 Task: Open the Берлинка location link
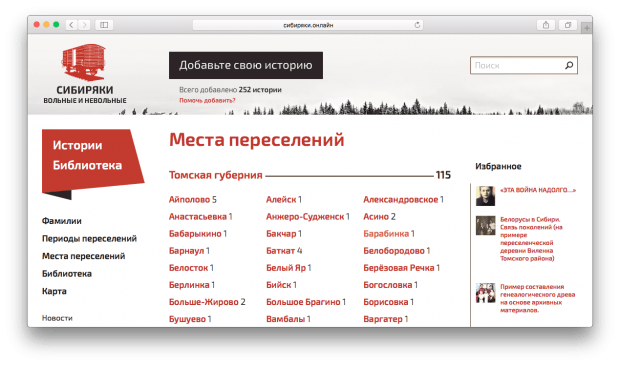189,285
